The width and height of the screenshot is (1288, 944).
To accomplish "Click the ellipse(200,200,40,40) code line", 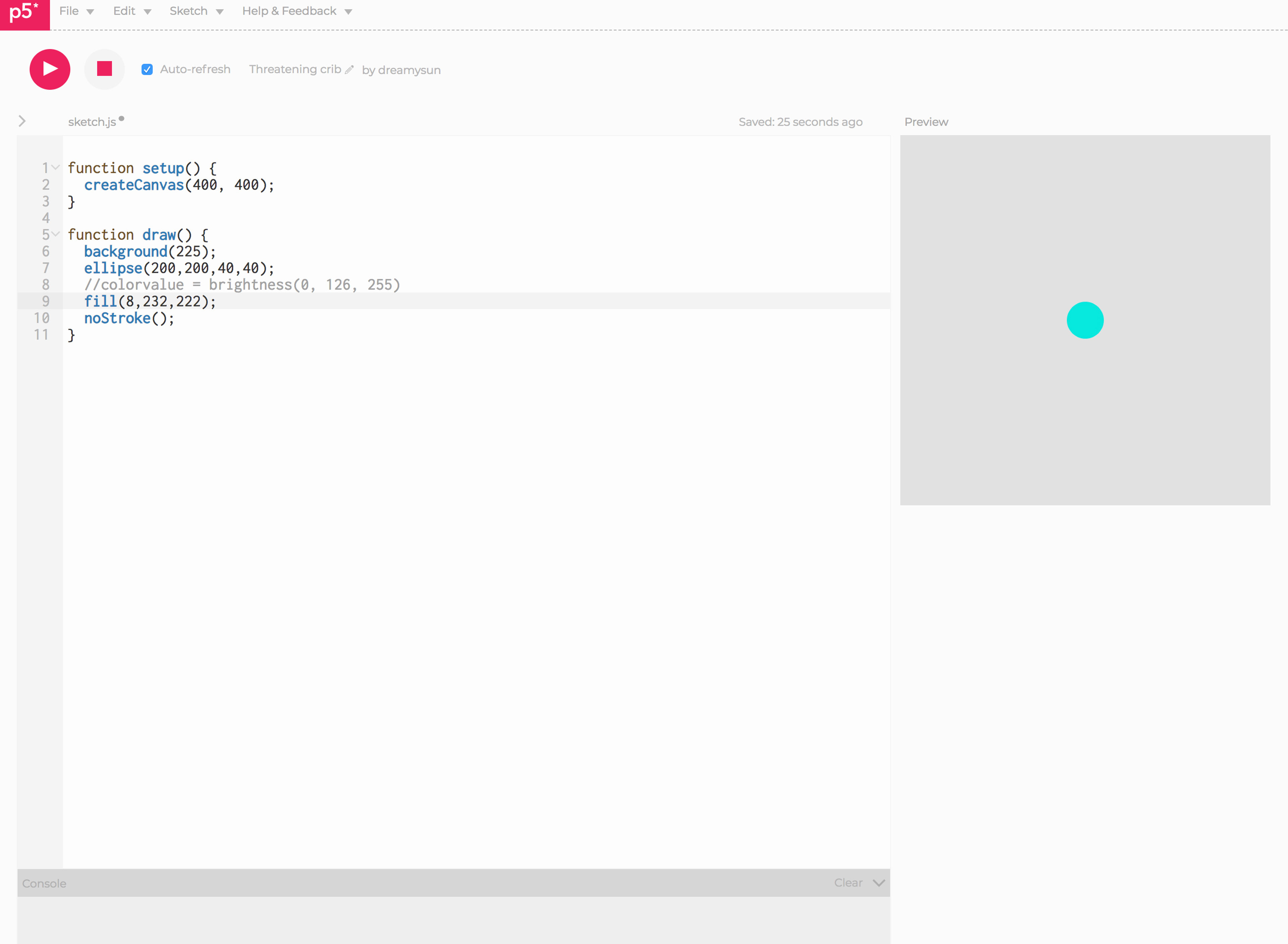I will click(x=179, y=268).
